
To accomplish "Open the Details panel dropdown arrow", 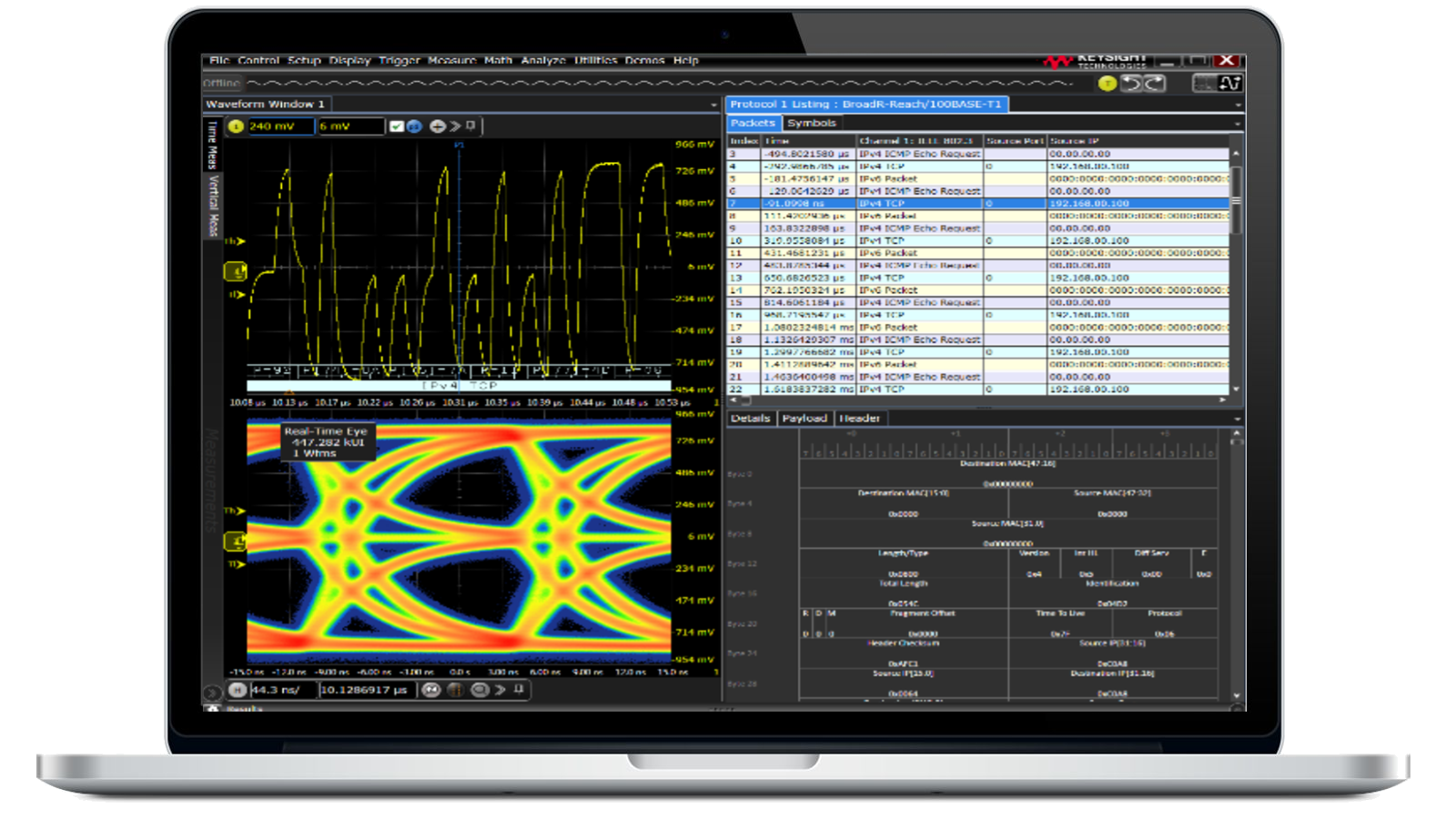I will (x=1238, y=420).
